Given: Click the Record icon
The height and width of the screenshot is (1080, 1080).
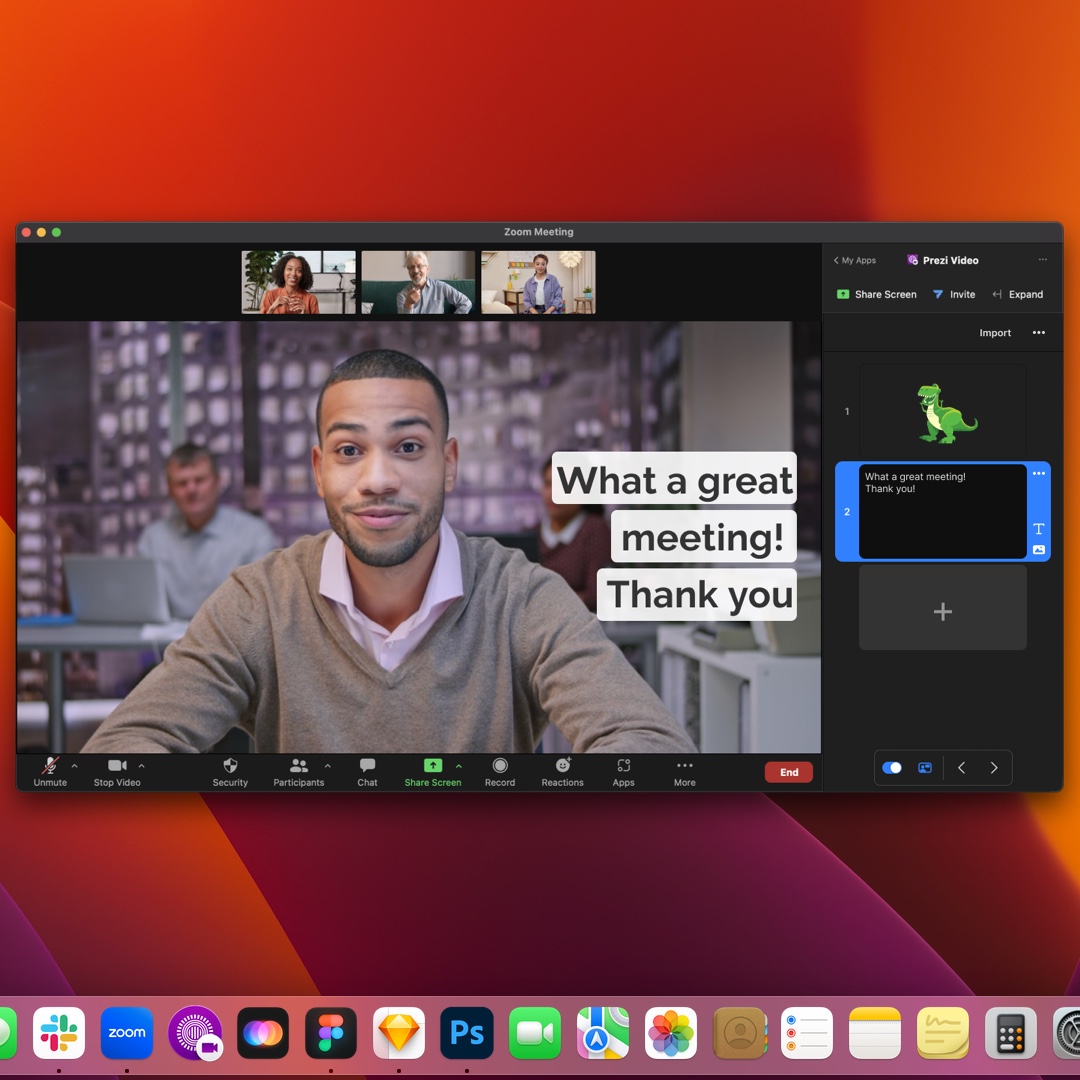Looking at the screenshot, I should (x=500, y=766).
